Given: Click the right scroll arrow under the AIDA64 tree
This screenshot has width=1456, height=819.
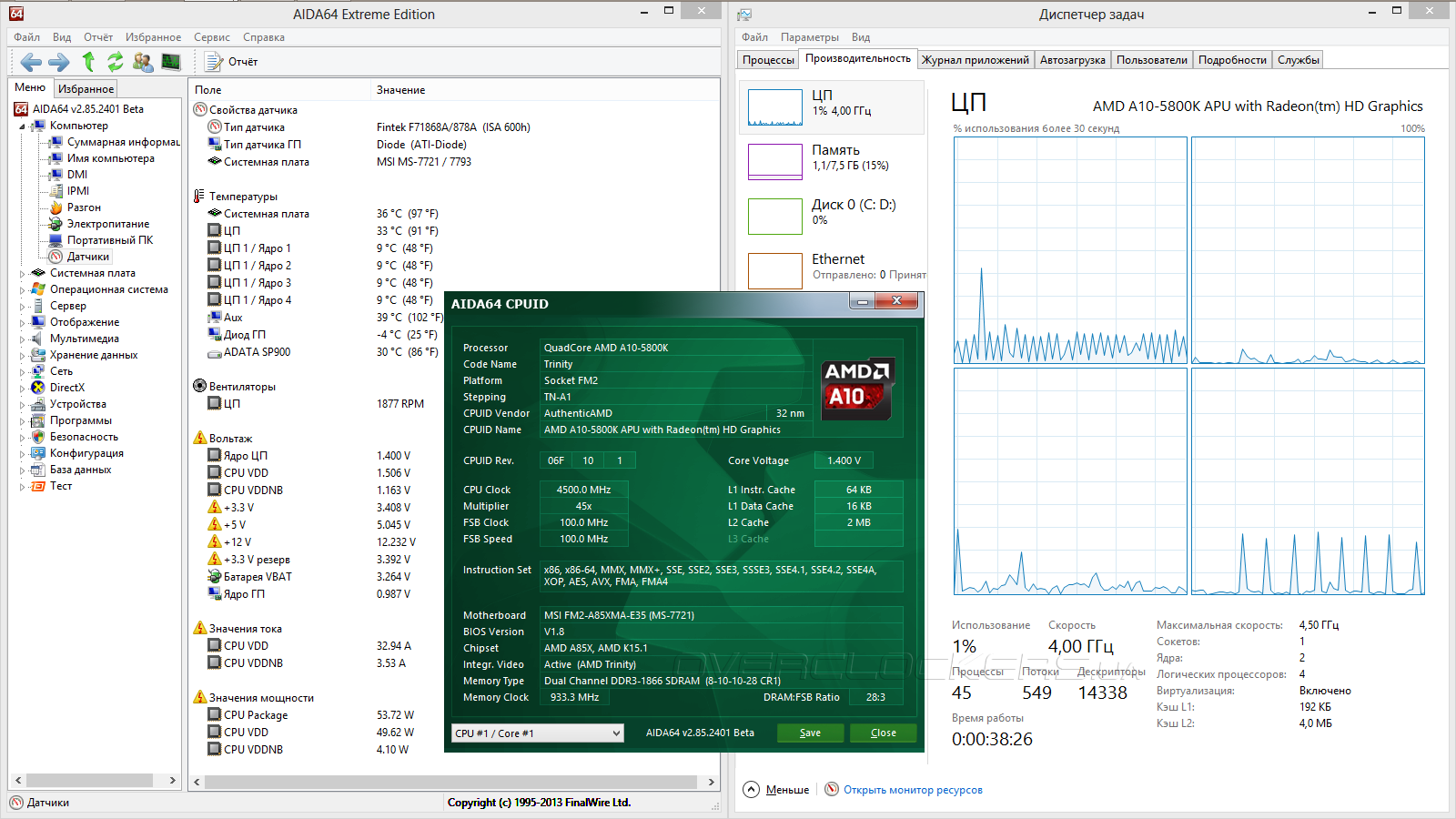Looking at the screenshot, I should 173,781.
